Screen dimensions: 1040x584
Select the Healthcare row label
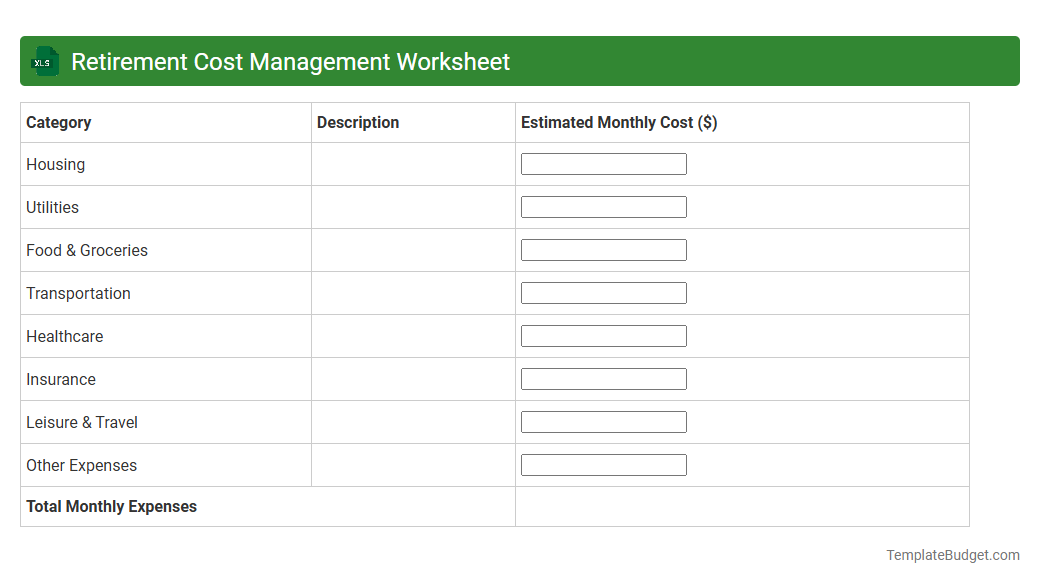(64, 336)
